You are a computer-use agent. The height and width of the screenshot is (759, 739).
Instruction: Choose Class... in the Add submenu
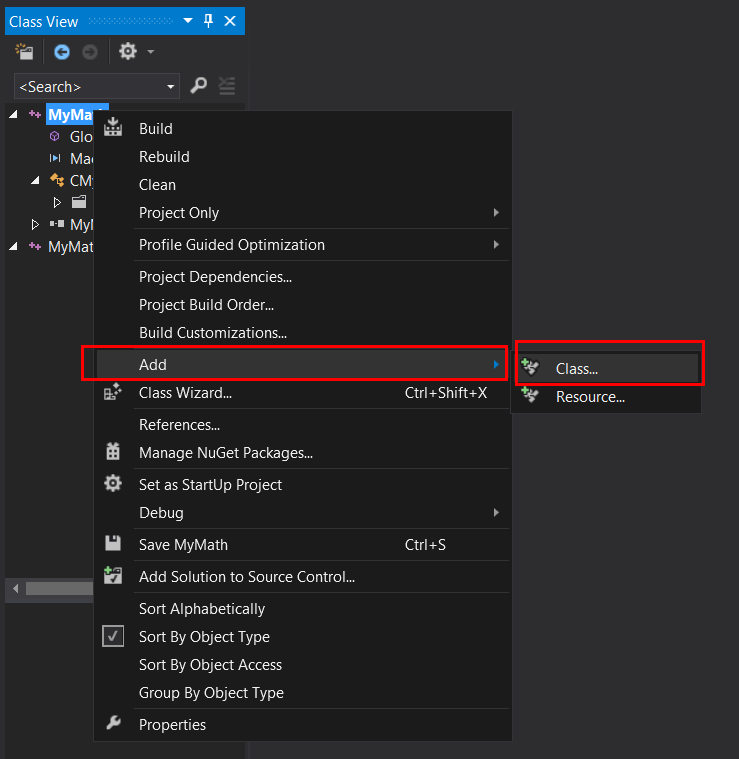click(607, 369)
